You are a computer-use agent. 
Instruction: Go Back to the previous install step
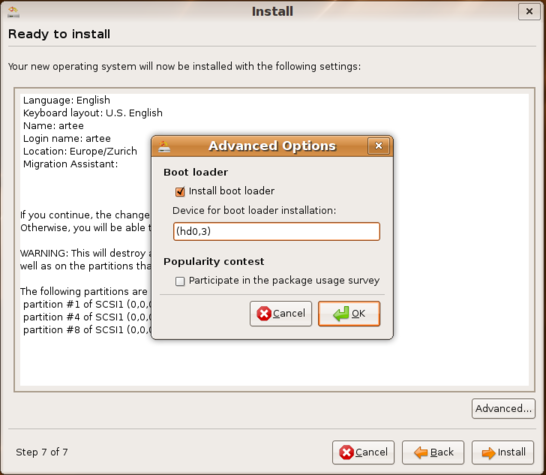pos(433,452)
